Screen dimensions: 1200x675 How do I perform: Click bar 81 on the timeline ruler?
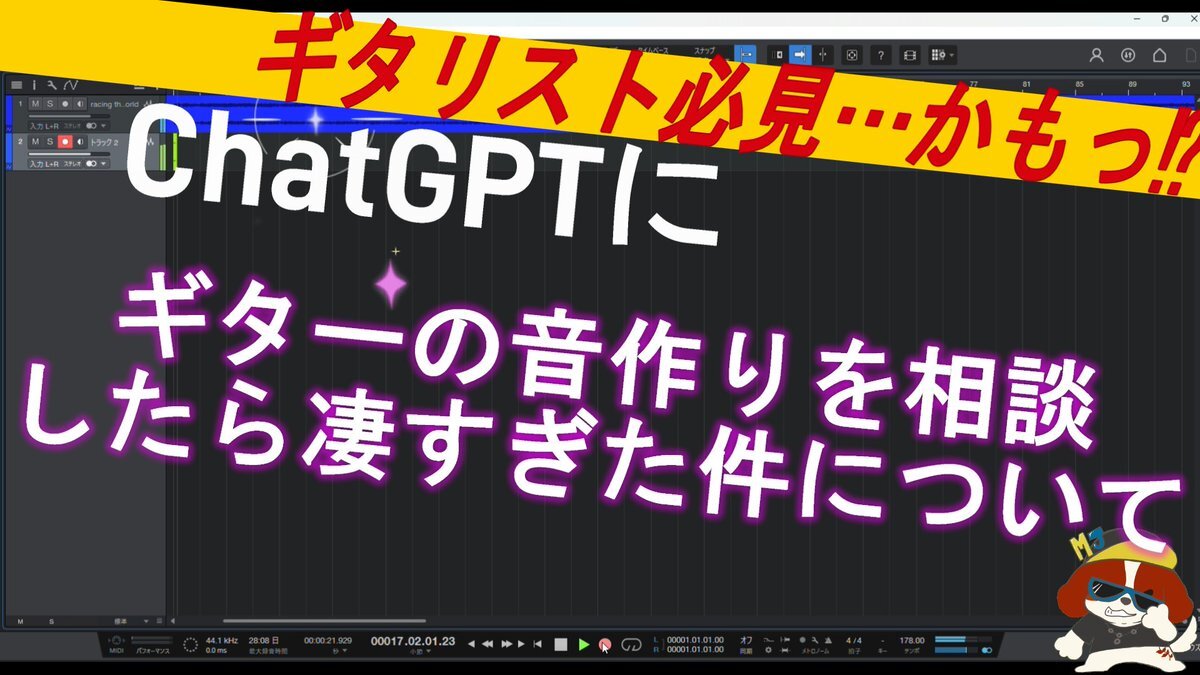click(x=1028, y=85)
